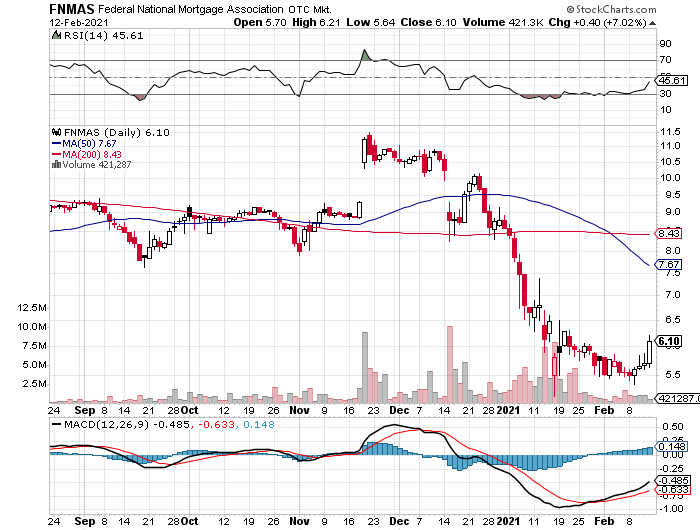Click the 'Chg +0.40 (+7.02%)' value
Image resolution: width=700 pixels, height=530 pixels.
pos(597,22)
